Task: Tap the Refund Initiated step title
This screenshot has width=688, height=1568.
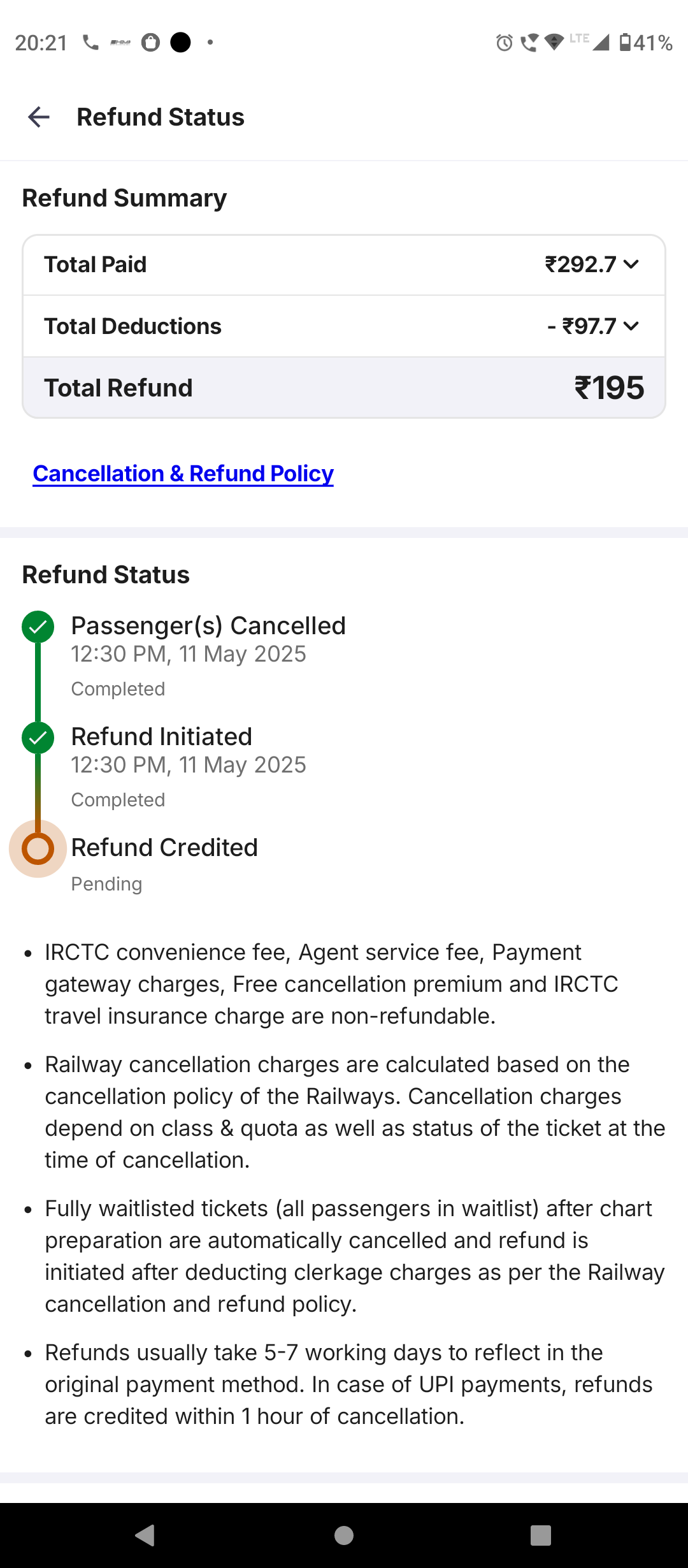Action: 162,737
